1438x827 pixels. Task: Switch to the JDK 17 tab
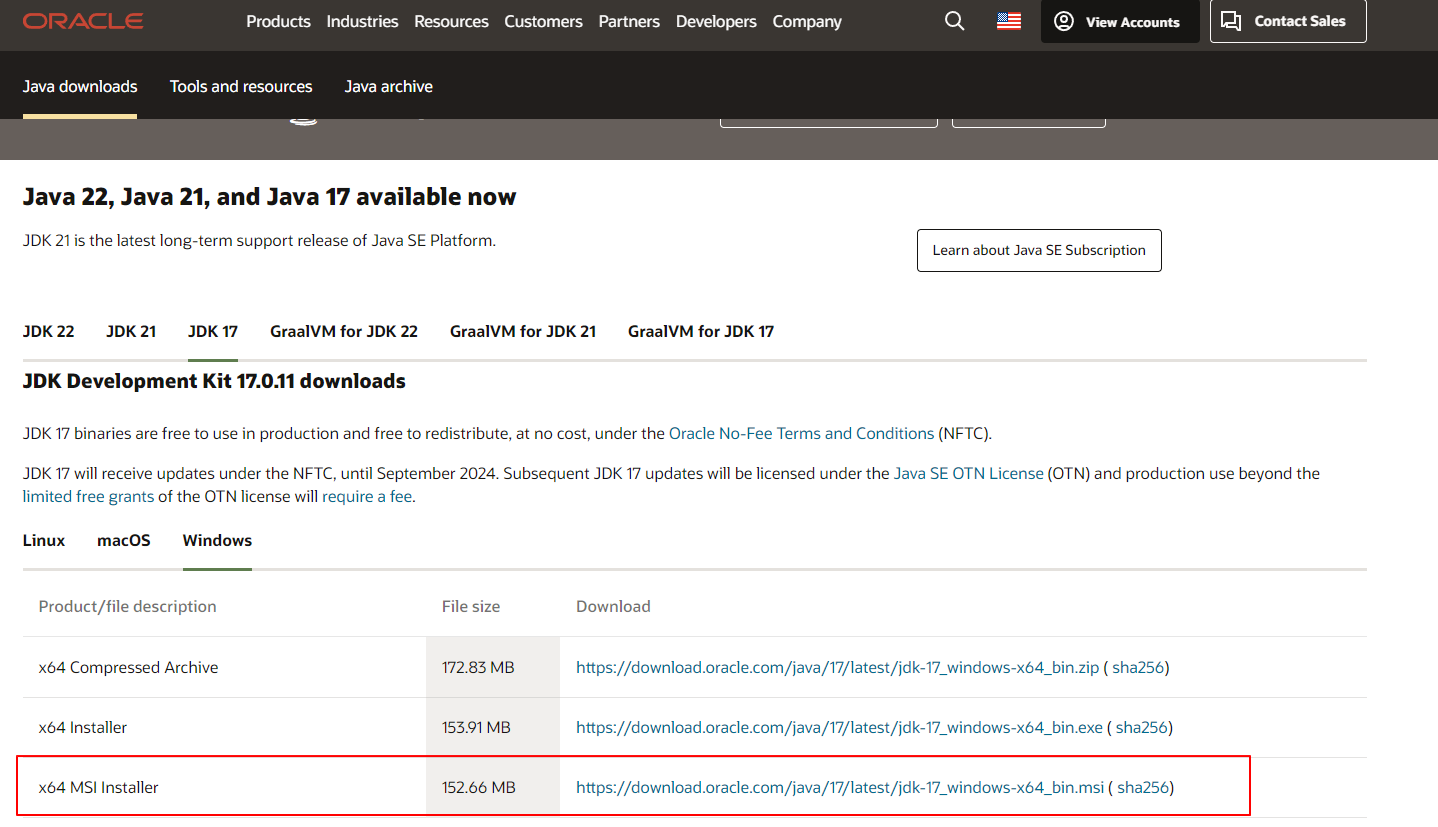click(213, 331)
